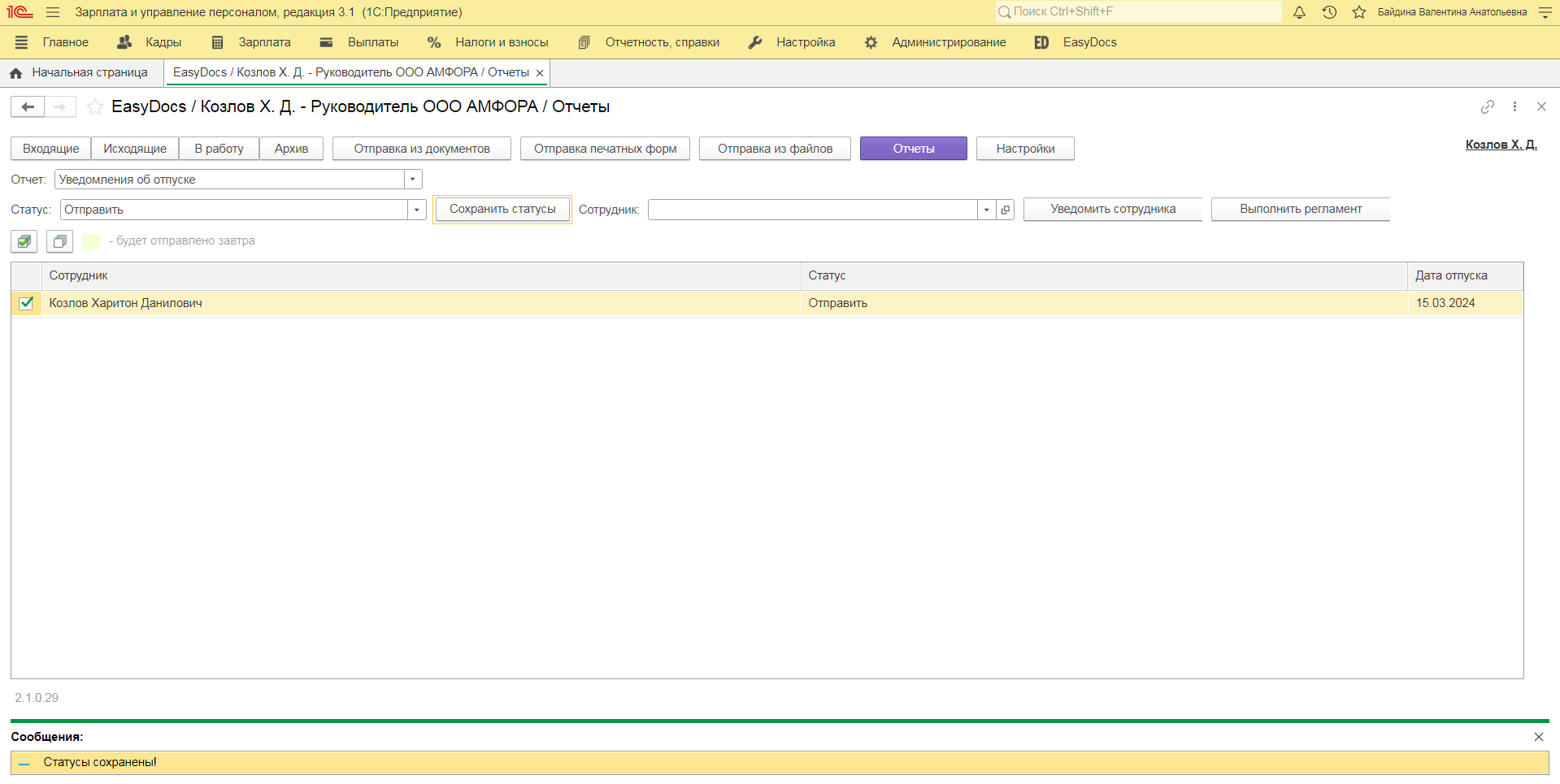Screen dimensions: 1560x784
Task: Open Отправка печатных форм
Action: click(x=606, y=149)
